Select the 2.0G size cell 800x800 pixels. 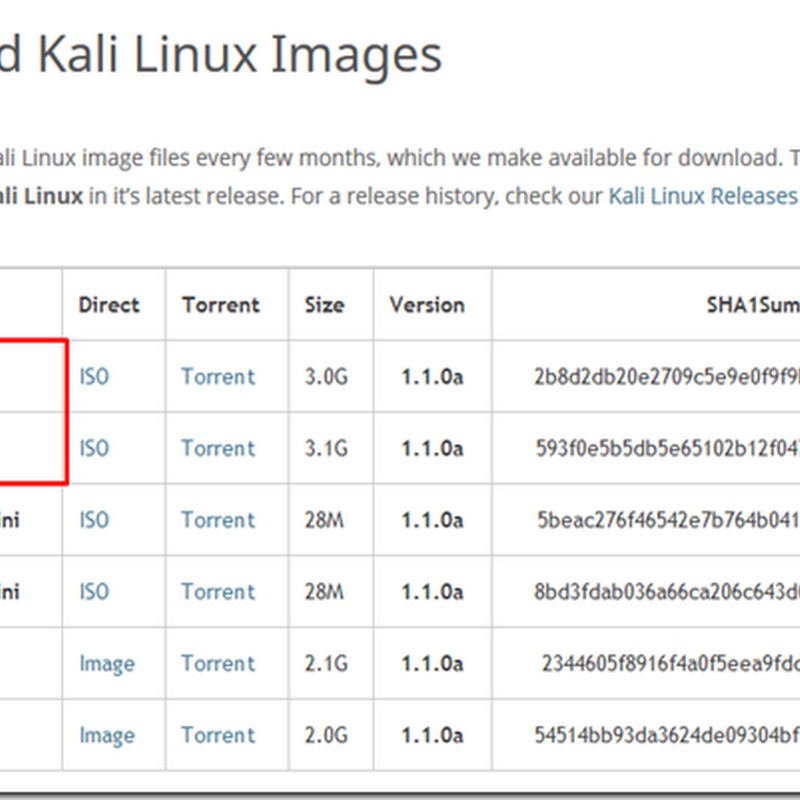326,735
